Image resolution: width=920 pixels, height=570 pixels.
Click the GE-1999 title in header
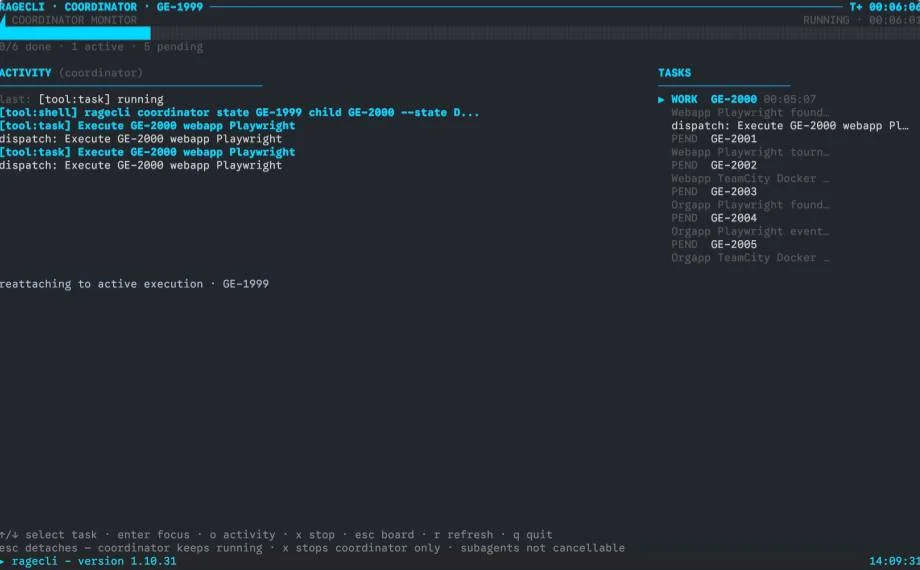(180, 7)
